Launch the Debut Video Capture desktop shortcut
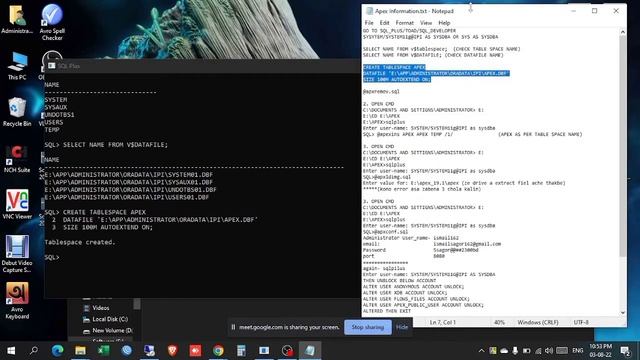Viewport: 640px width, 360px height. pos(17,254)
